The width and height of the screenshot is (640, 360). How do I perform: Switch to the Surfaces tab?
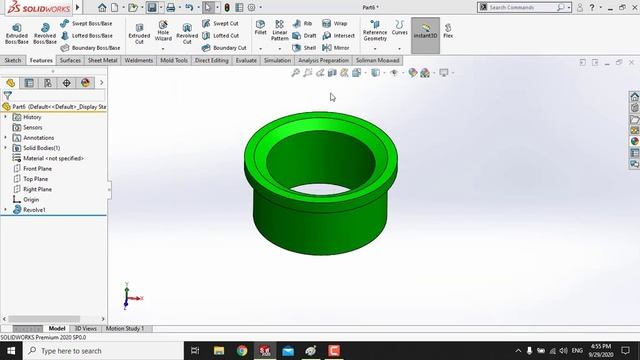click(70, 60)
